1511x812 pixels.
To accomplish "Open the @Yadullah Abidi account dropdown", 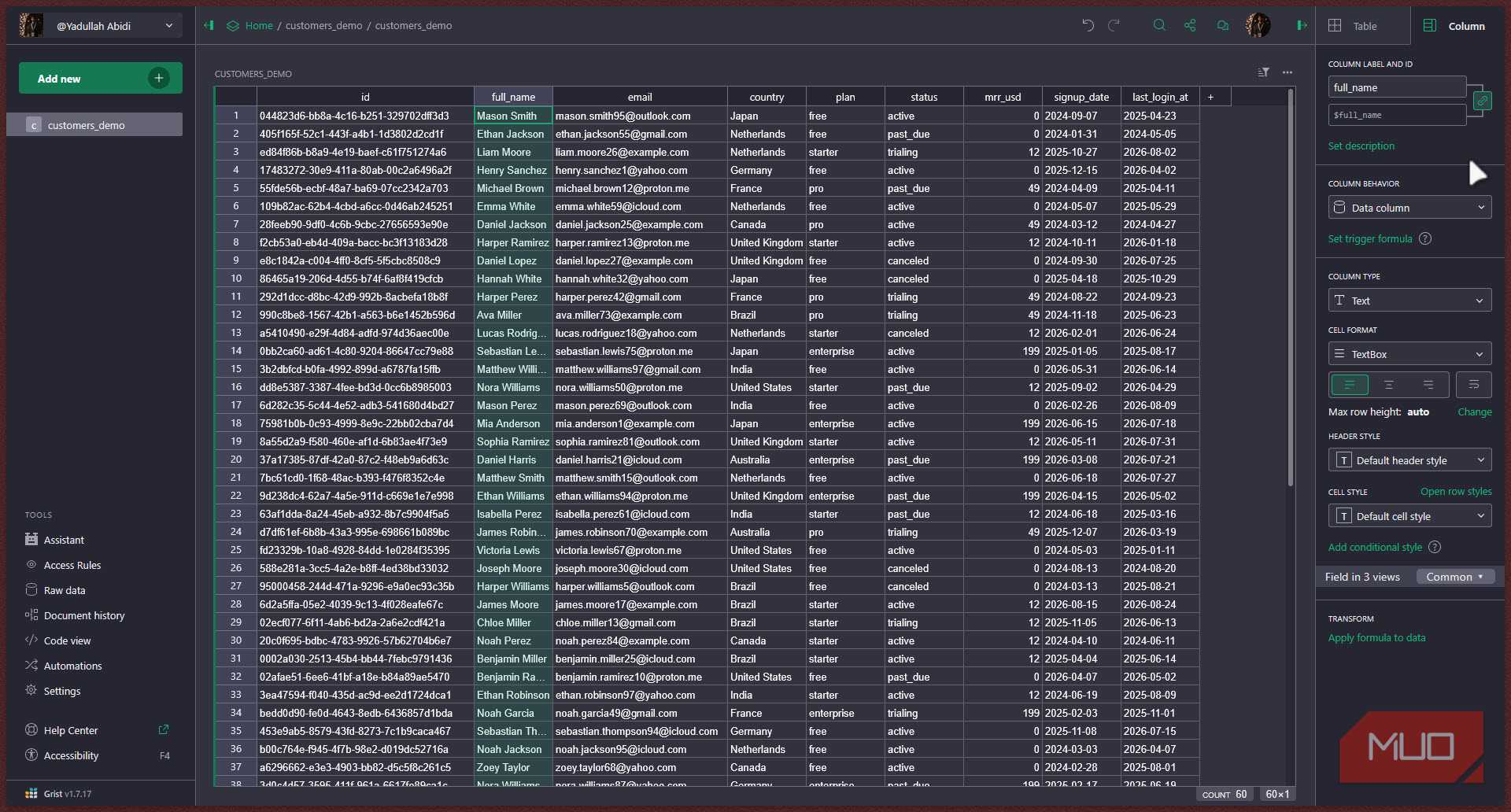I will 101,25.
